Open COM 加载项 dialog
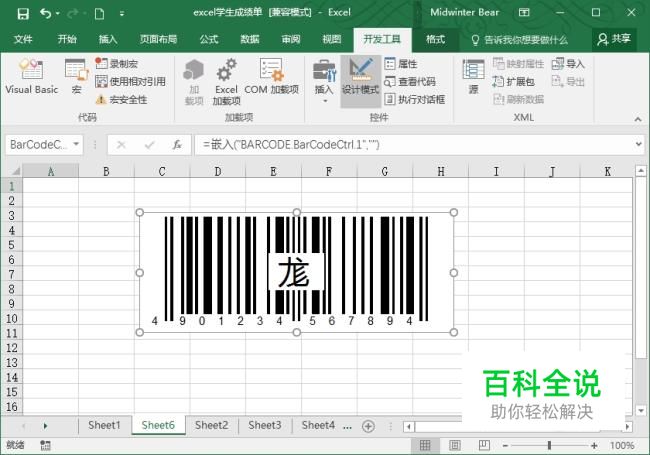This screenshot has width=650, height=455. tap(272, 77)
